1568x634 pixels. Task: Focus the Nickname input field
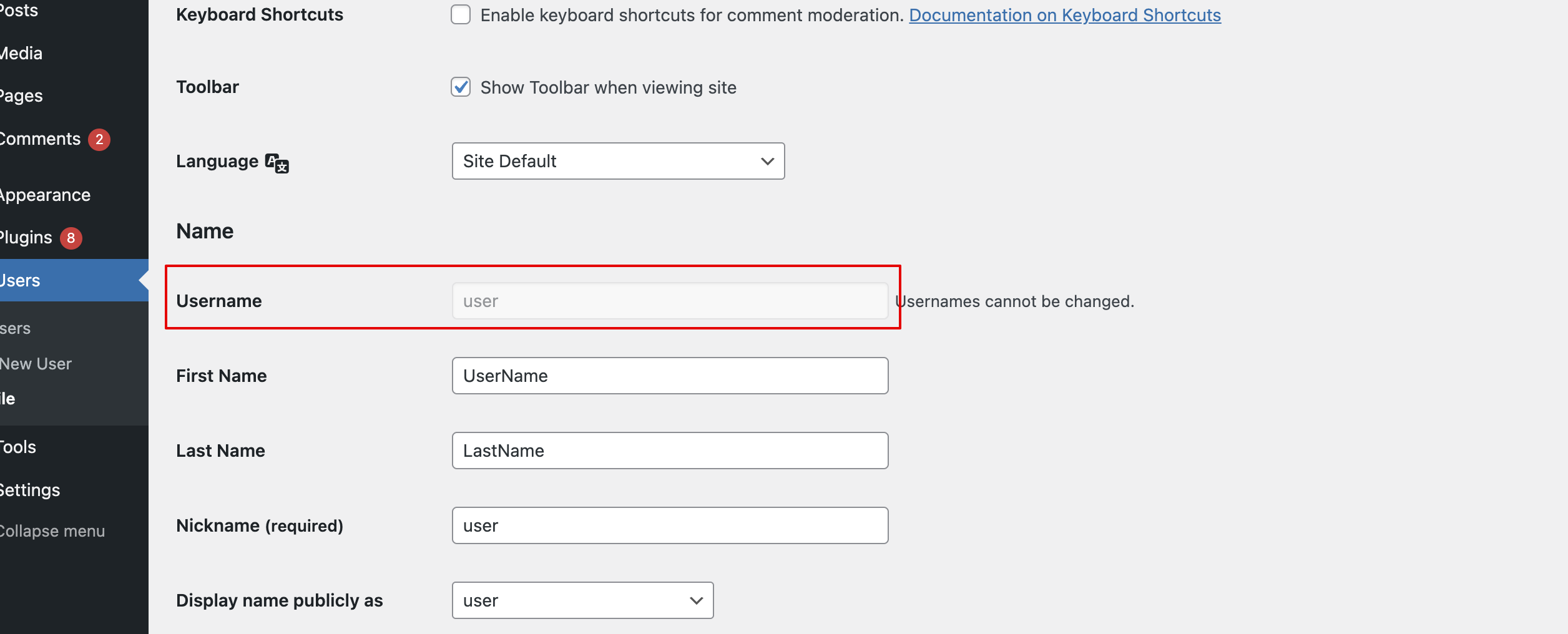pos(670,525)
